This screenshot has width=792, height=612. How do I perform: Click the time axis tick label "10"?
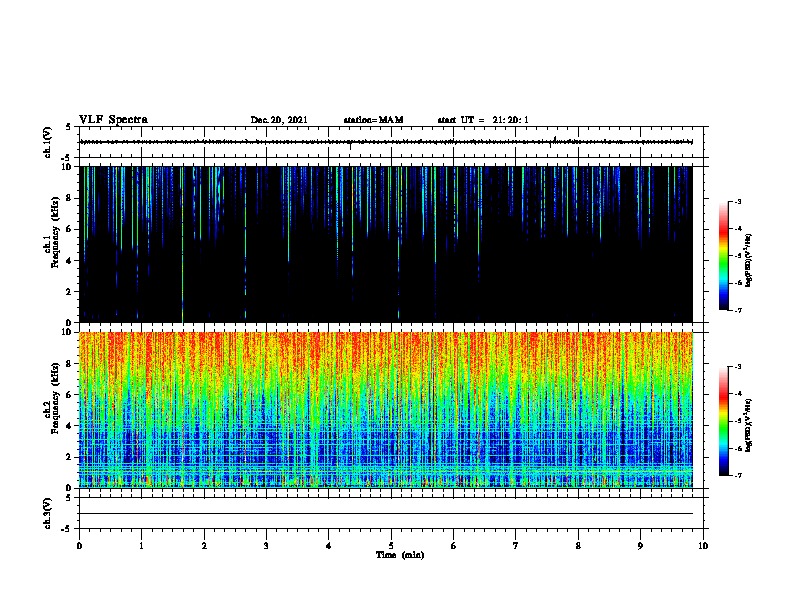point(703,546)
